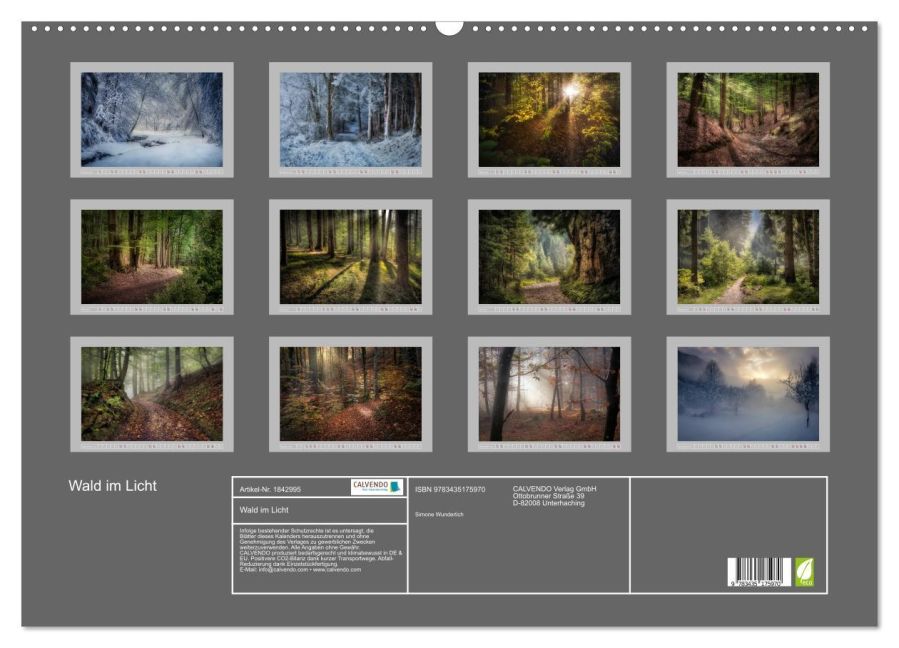Click the Artikel-Nr. 1842995 label
This screenshot has width=899, height=648.
pos(271,489)
